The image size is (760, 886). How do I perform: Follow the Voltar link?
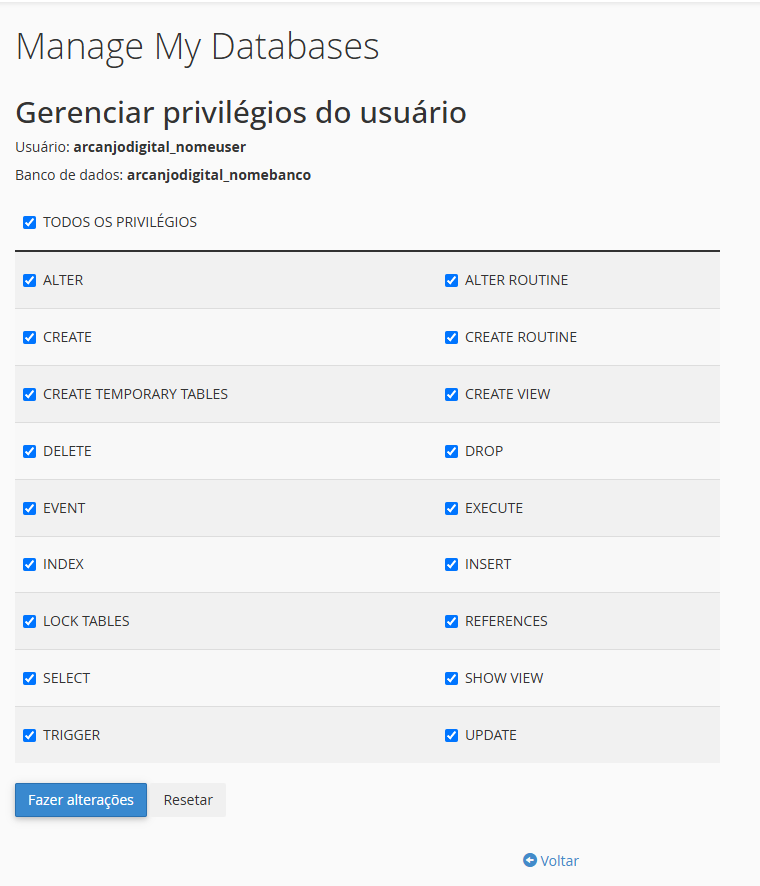coord(559,860)
